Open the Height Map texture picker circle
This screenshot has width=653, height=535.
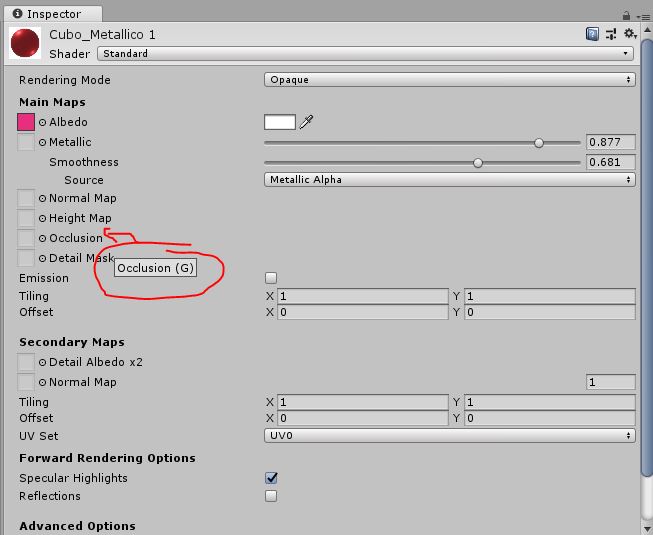tap(42, 219)
